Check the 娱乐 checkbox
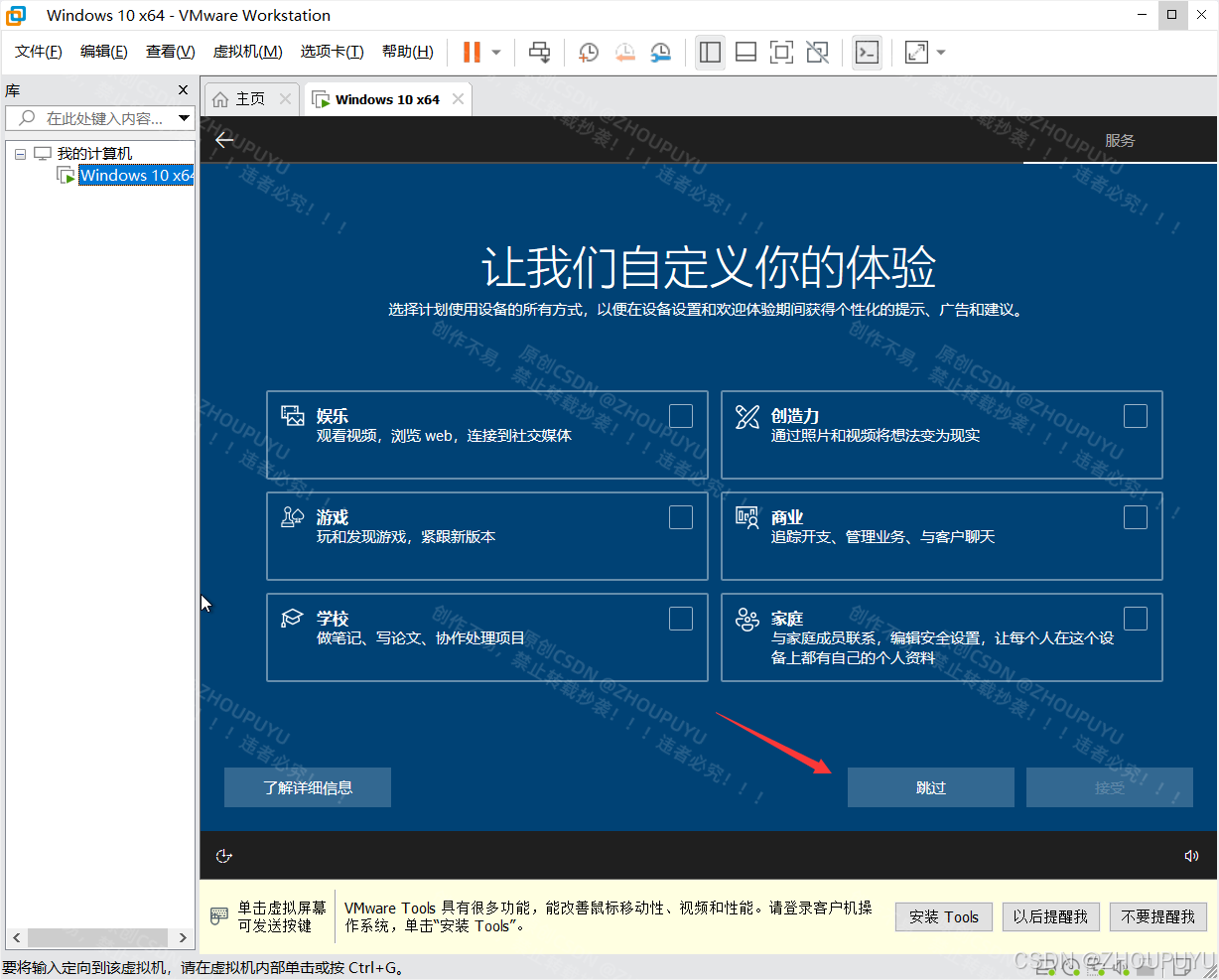1219x980 pixels. [681, 416]
